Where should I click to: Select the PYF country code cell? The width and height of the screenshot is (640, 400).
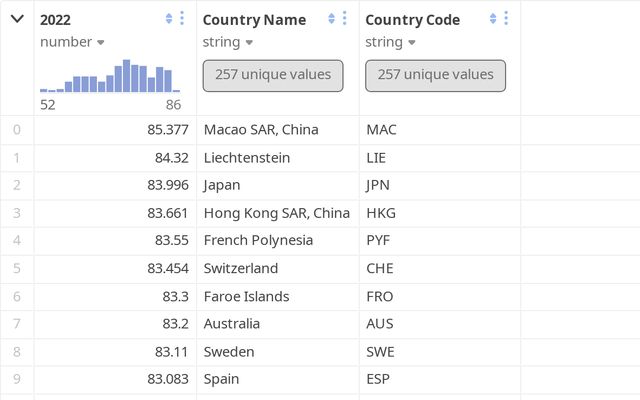click(x=440, y=241)
